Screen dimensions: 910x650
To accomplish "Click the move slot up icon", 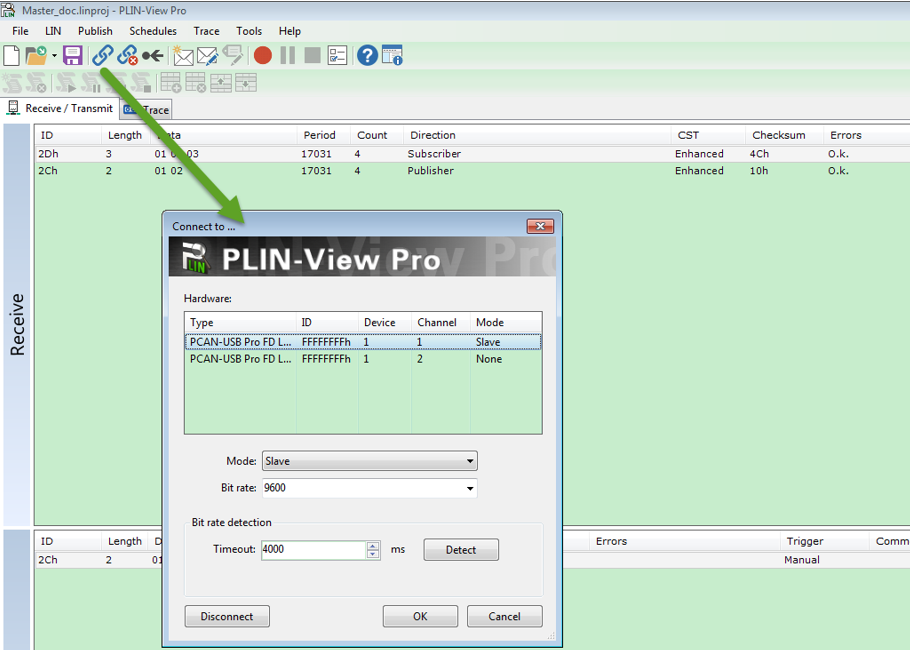I will (221, 83).
